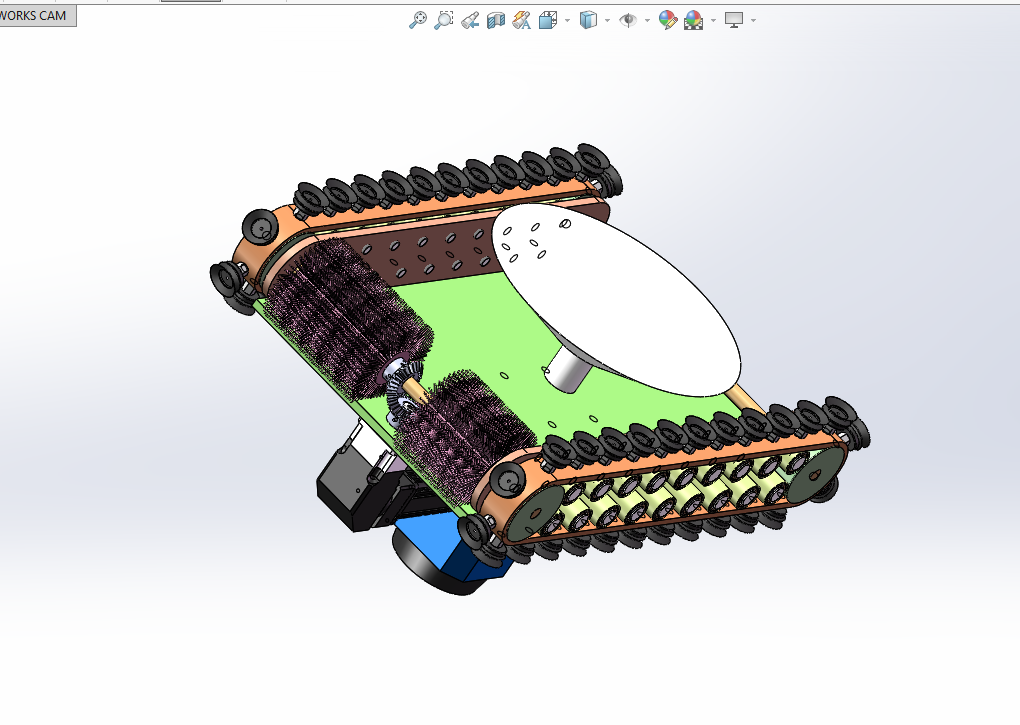Click the Apply Scene icon
Screen dimensions: 1020x725
[693, 20]
